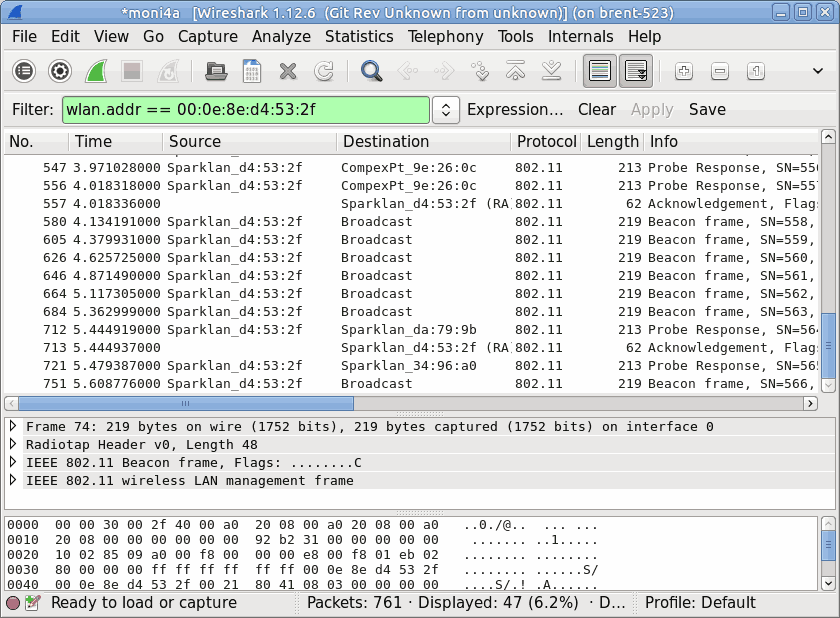Reload the capture file icon

[324, 71]
